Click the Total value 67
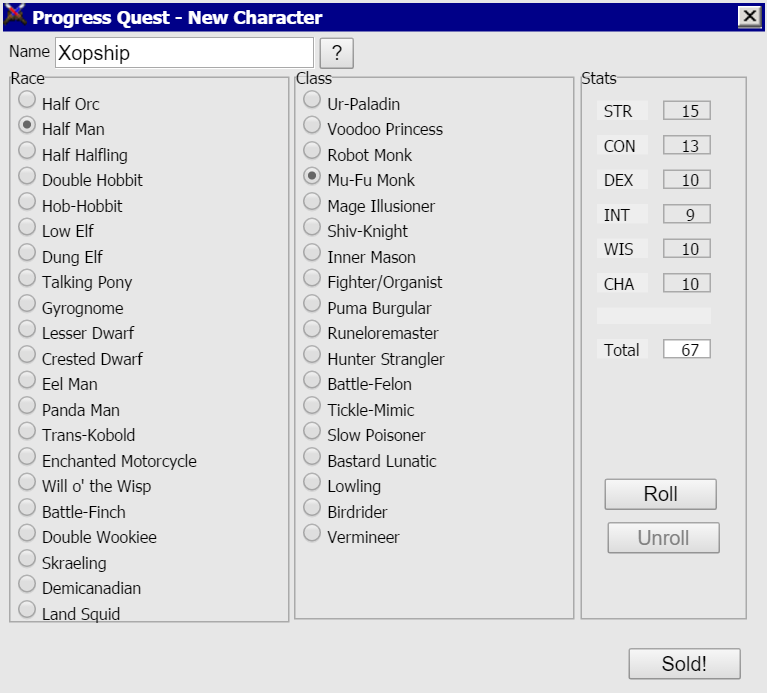Screen dimensions: 767x693 pos(687,349)
